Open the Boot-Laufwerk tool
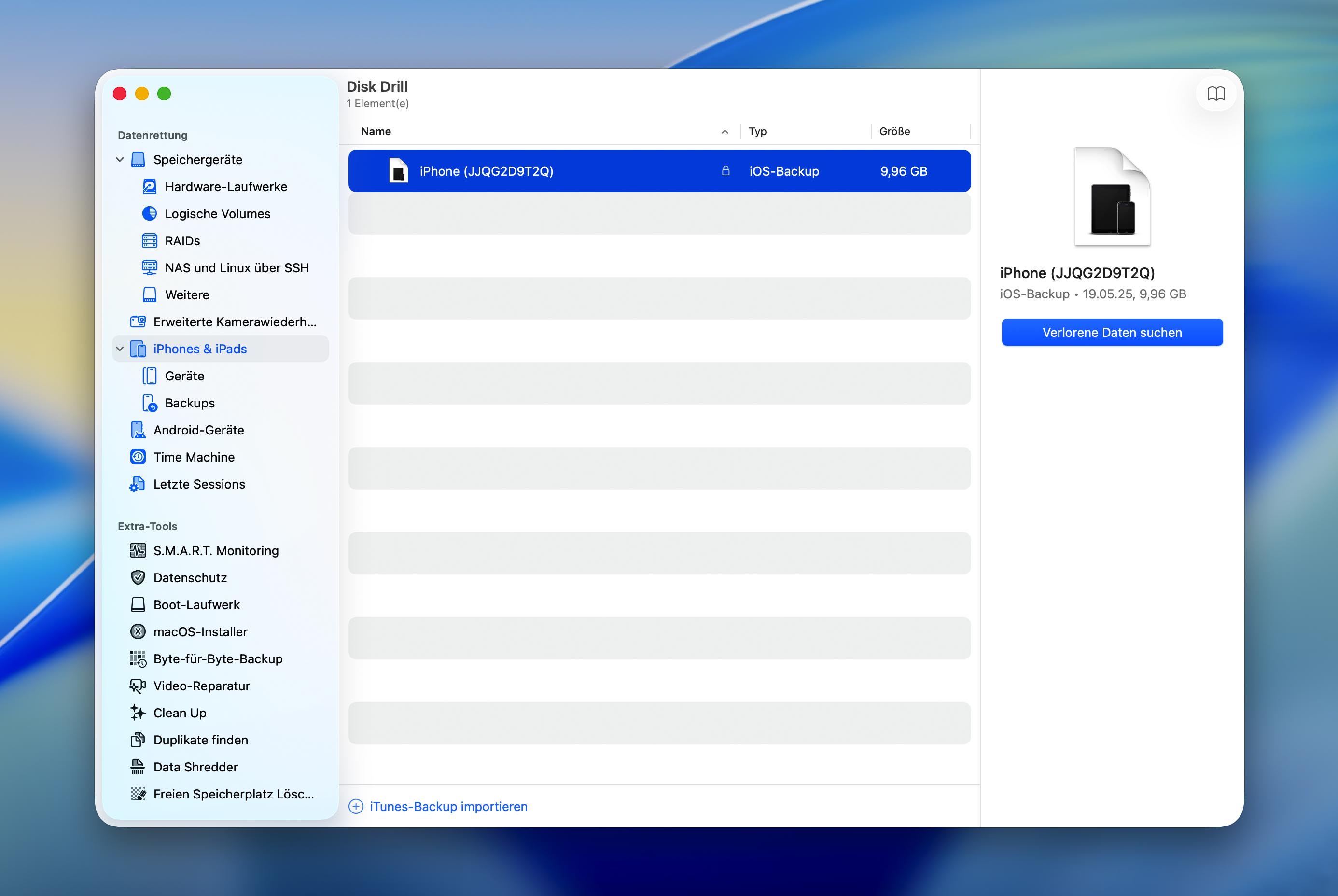Image resolution: width=1338 pixels, height=896 pixels. [x=196, y=604]
